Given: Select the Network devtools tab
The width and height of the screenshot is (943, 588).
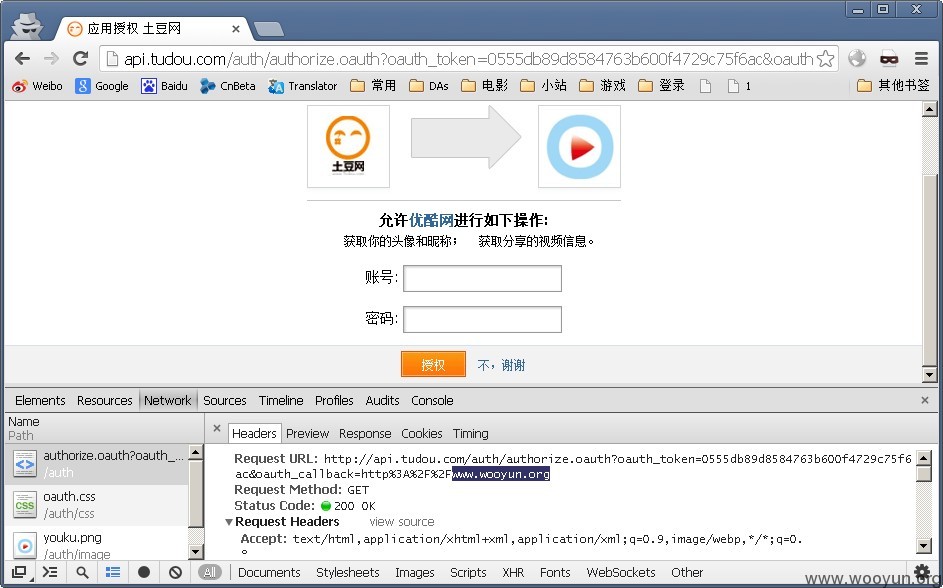Looking at the screenshot, I should pyautogui.click(x=168, y=400).
